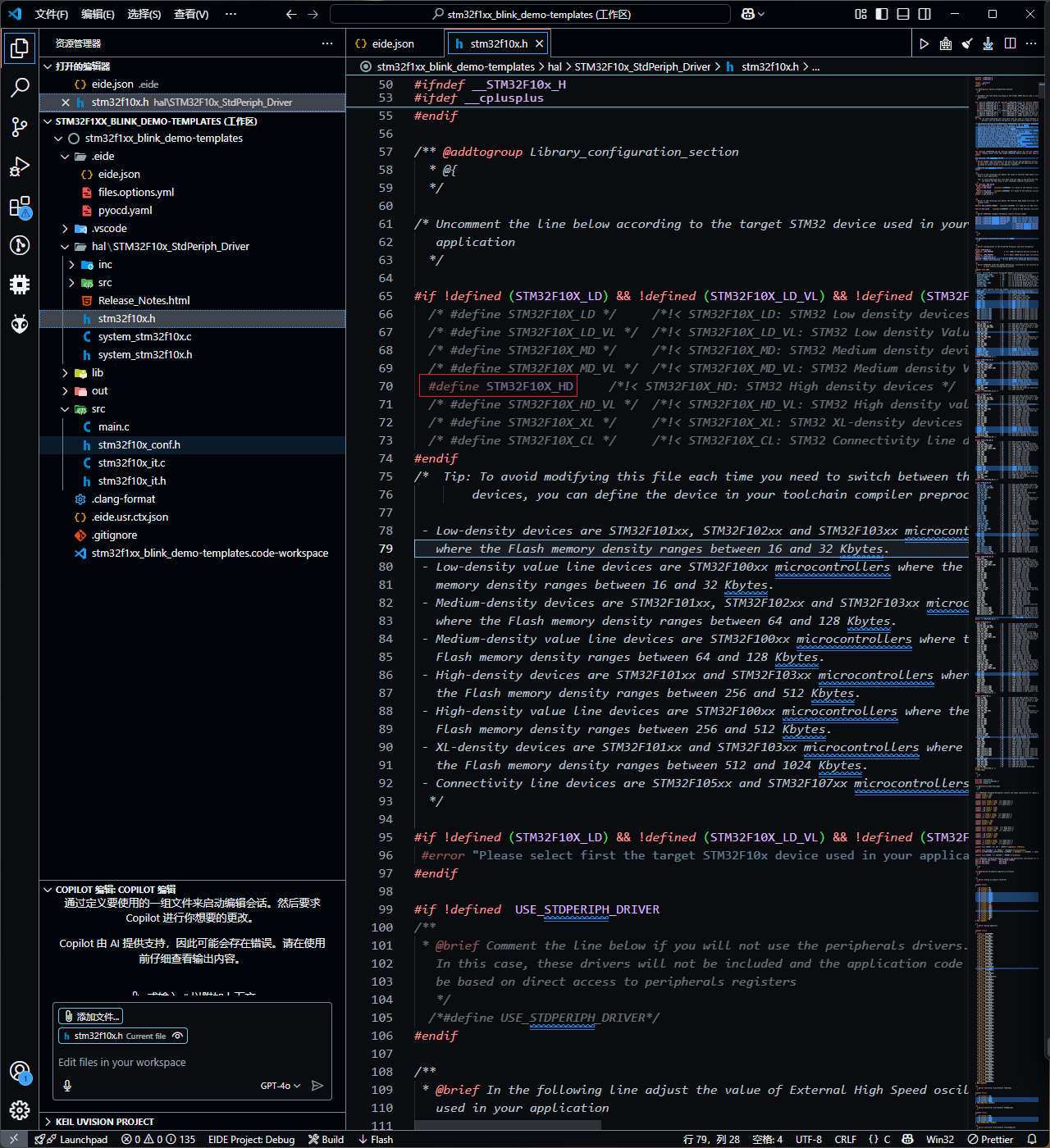The height and width of the screenshot is (1148, 1050).
Task: Open the Explorer view in activity bar
Action: click(20, 48)
